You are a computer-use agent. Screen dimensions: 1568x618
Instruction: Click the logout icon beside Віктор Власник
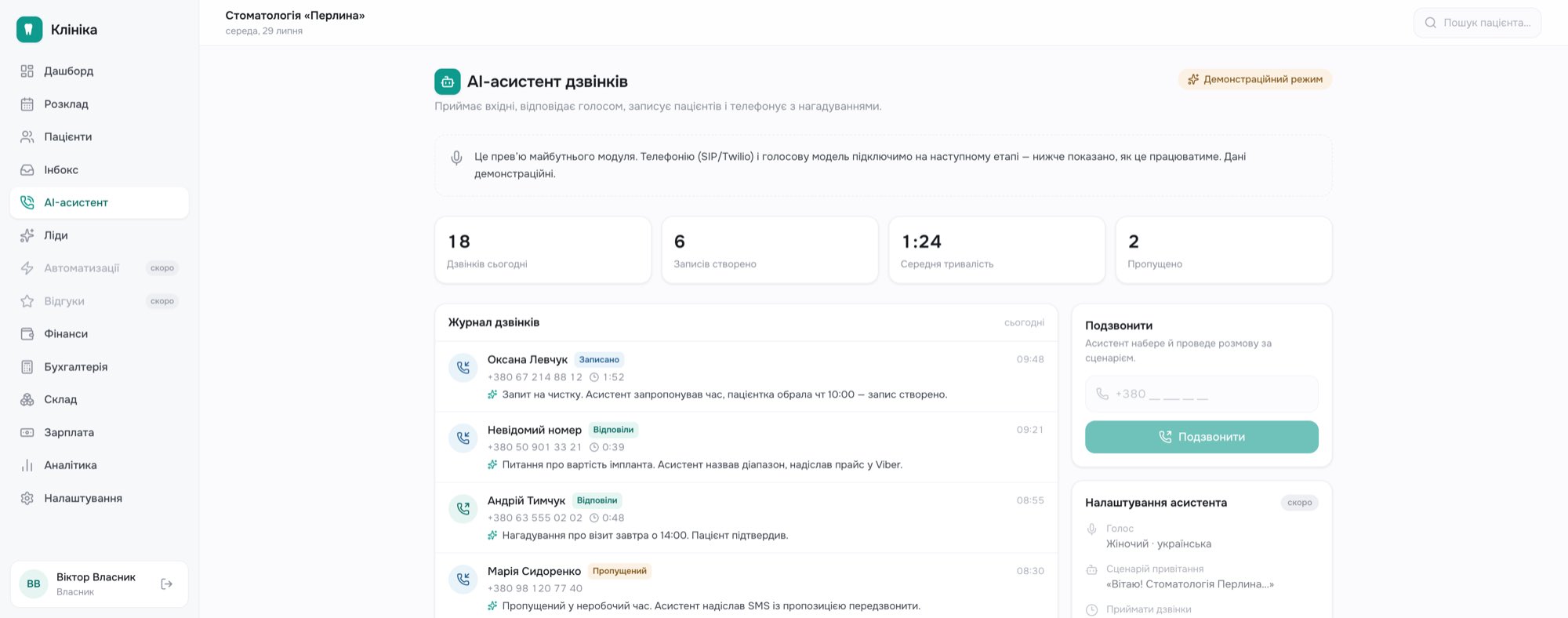(166, 583)
